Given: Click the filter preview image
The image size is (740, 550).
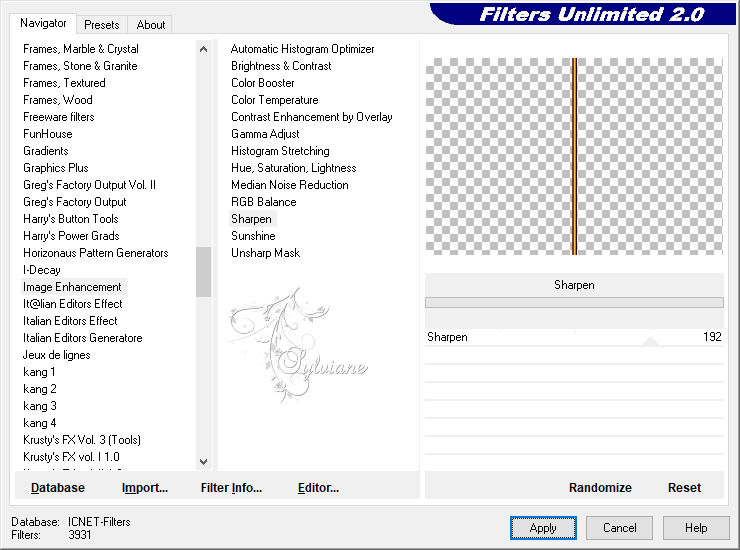Looking at the screenshot, I should pos(574,156).
